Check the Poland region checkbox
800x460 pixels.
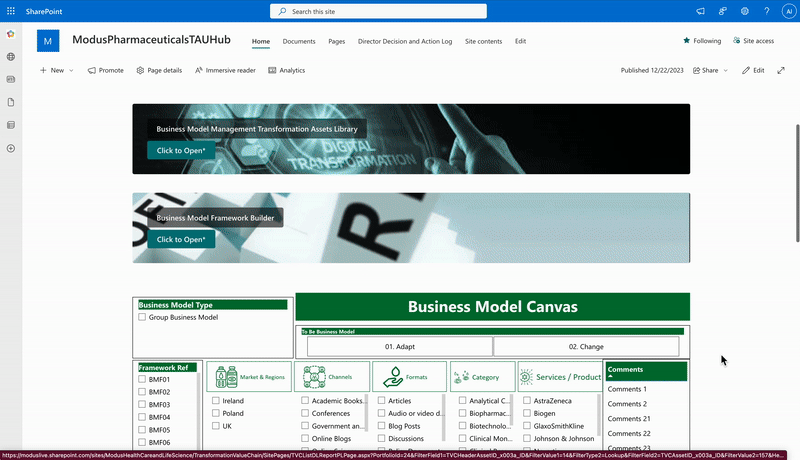click(x=216, y=413)
